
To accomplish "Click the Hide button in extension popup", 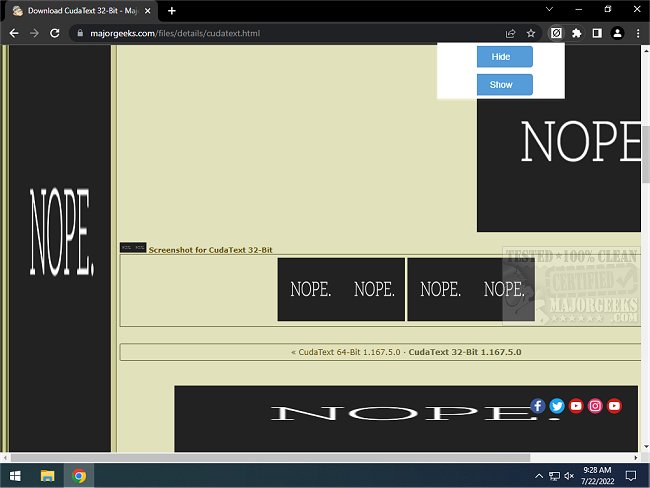I will click(504, 57).
